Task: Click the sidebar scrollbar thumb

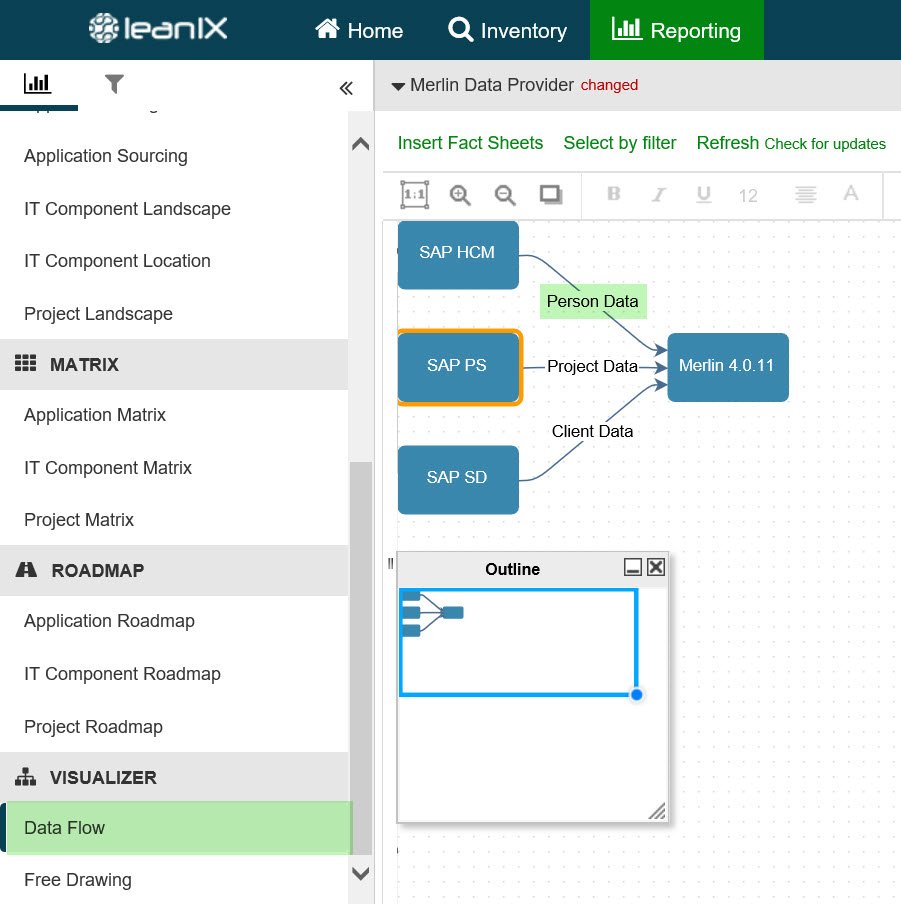Action: pos(361,658)
